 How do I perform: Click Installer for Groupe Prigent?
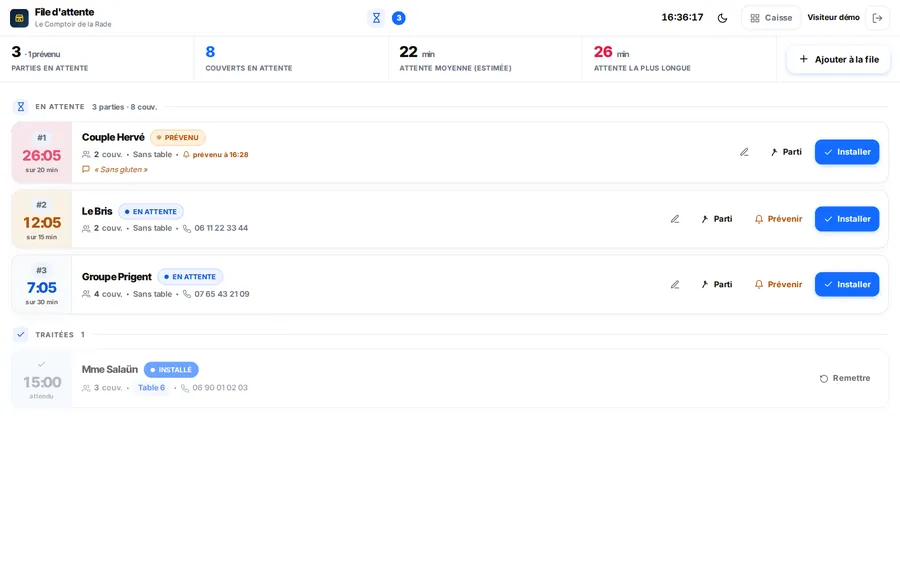coord(847,284)
